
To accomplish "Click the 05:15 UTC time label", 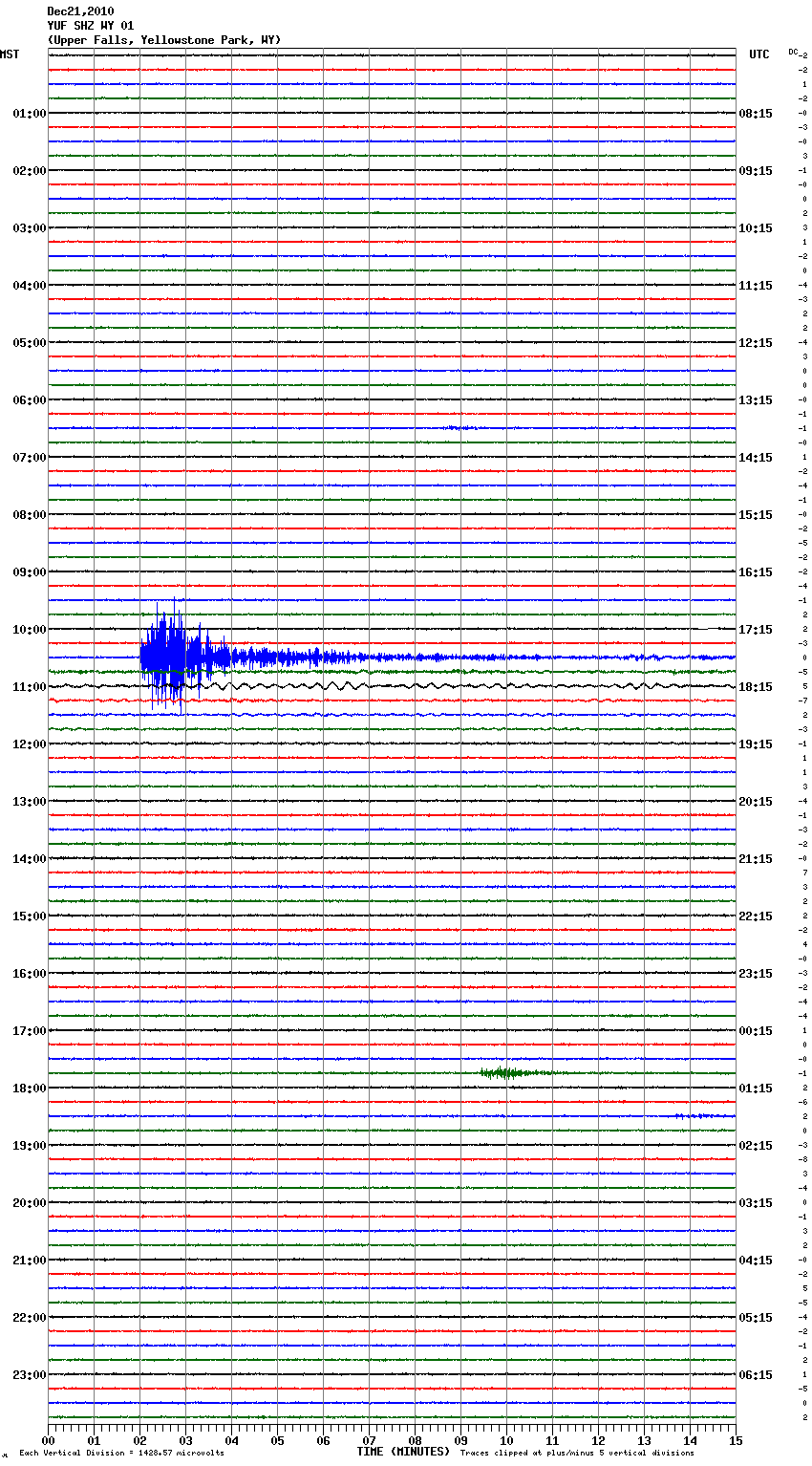I will click(756, 1318).
